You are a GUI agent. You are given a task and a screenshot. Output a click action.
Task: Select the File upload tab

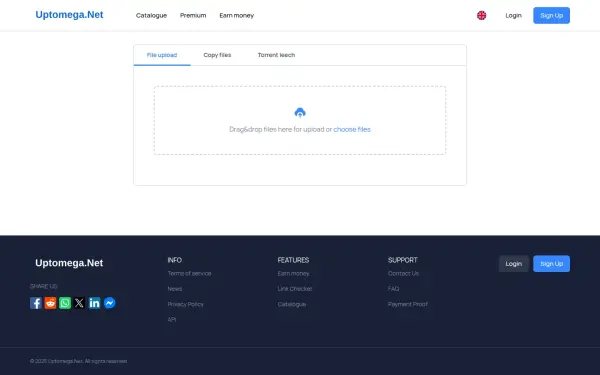tap(162, 55)
